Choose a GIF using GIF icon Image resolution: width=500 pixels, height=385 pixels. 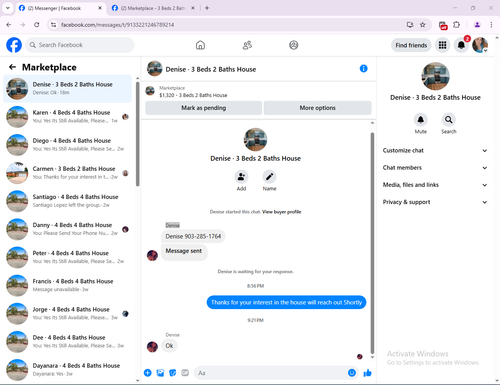185,373
